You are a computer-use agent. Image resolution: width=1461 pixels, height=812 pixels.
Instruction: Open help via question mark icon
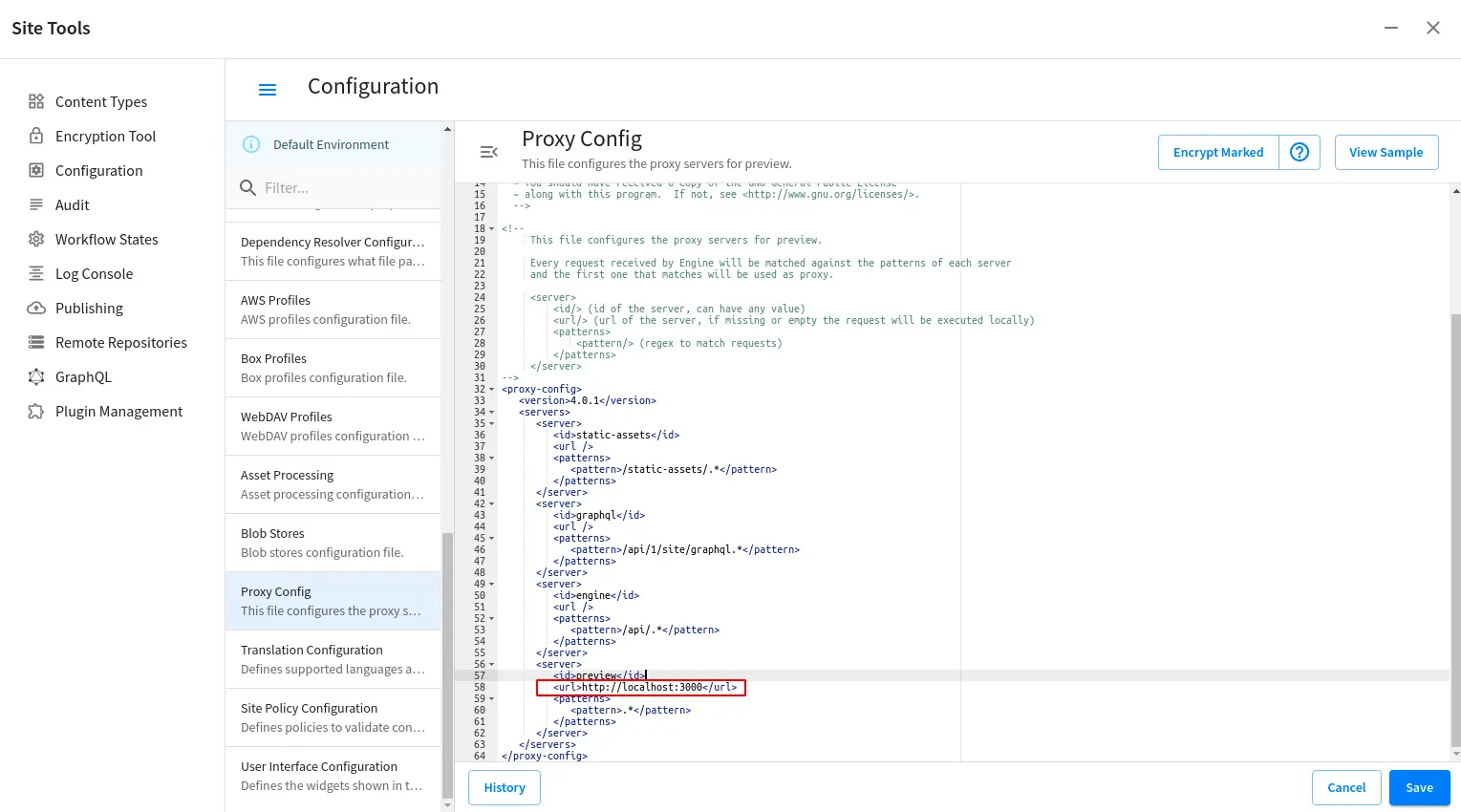1299,152
